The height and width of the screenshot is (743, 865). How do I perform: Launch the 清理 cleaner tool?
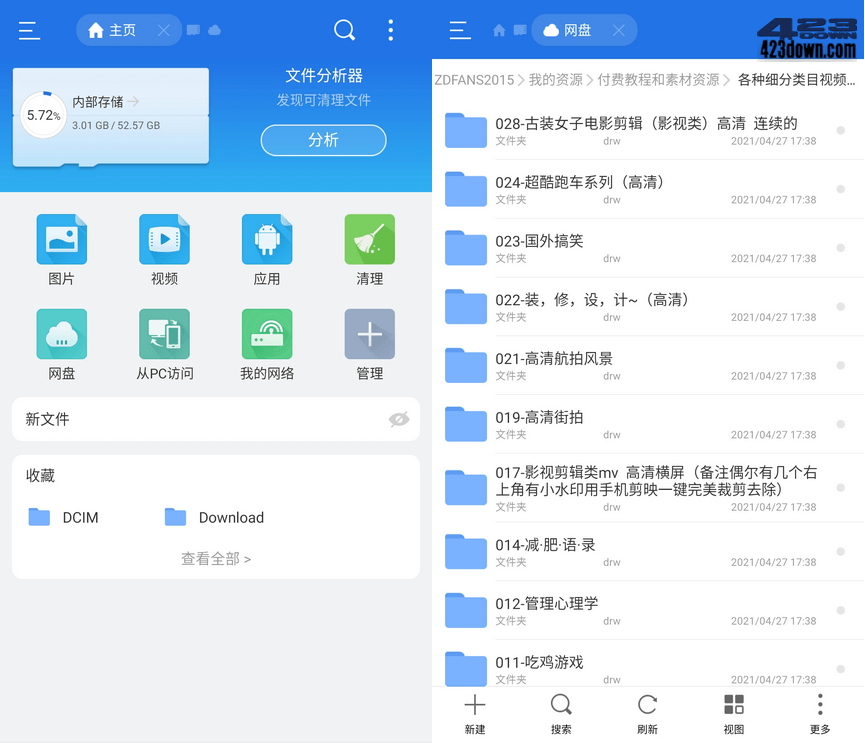tap(368, 240)
